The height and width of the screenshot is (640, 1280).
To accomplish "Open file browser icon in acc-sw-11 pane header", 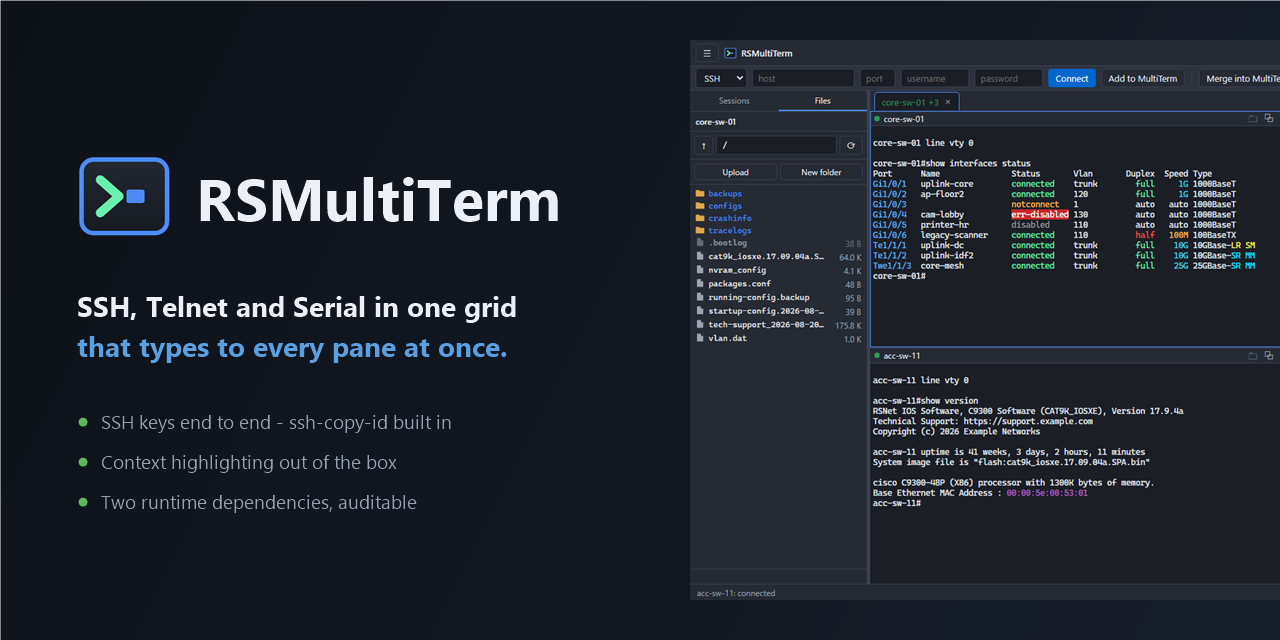I will [x=1253, y=355].
